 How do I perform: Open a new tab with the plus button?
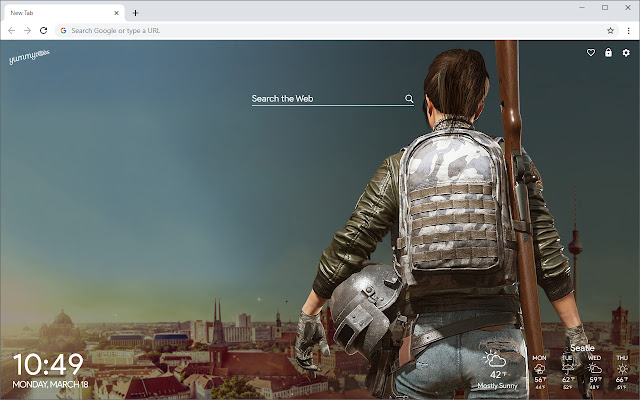pyautogui.click(x=135, y=13)
